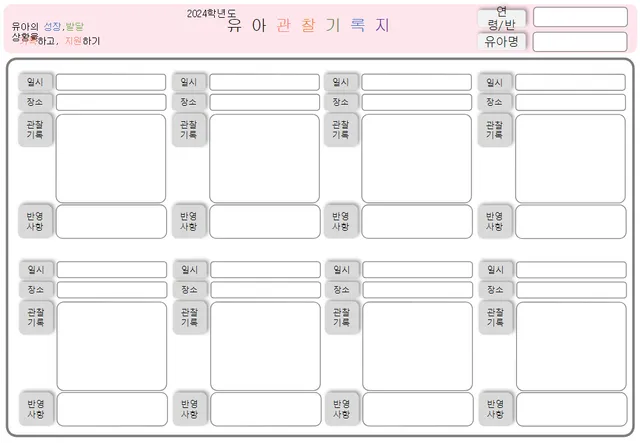Click the empty field beside 연령/반

coord(580,17)
